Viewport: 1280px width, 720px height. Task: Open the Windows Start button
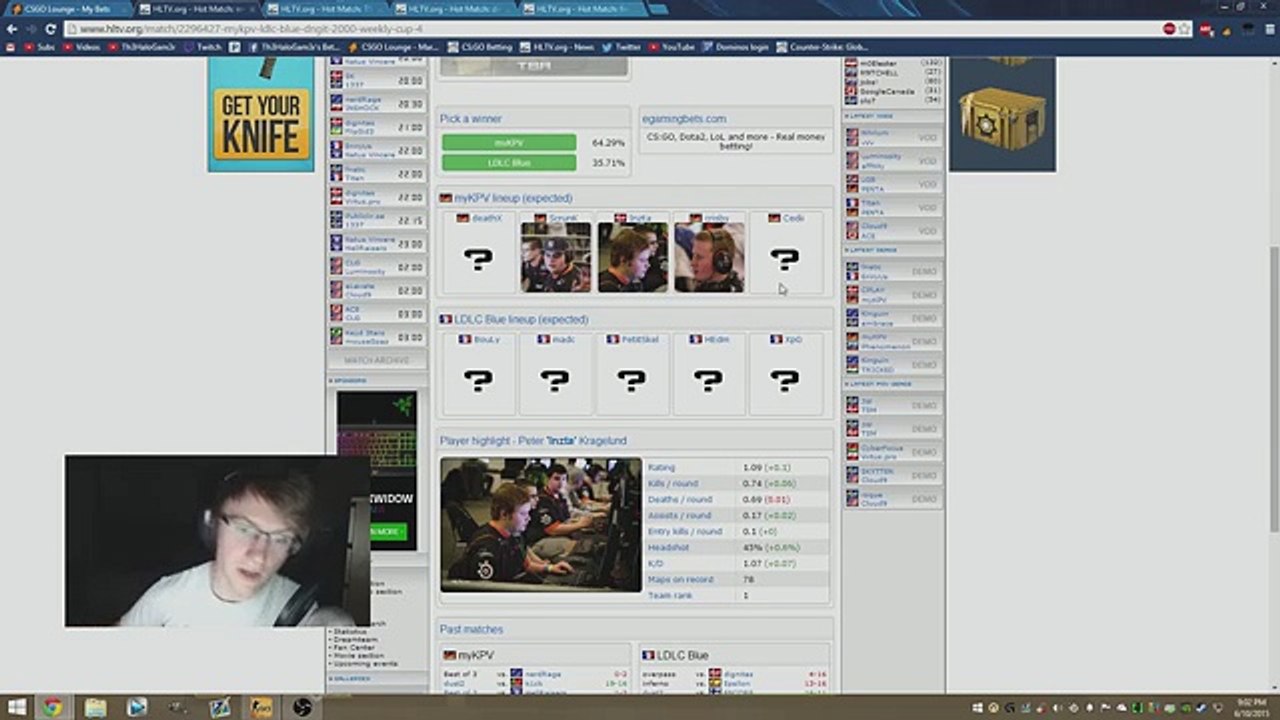pos(17,708)
